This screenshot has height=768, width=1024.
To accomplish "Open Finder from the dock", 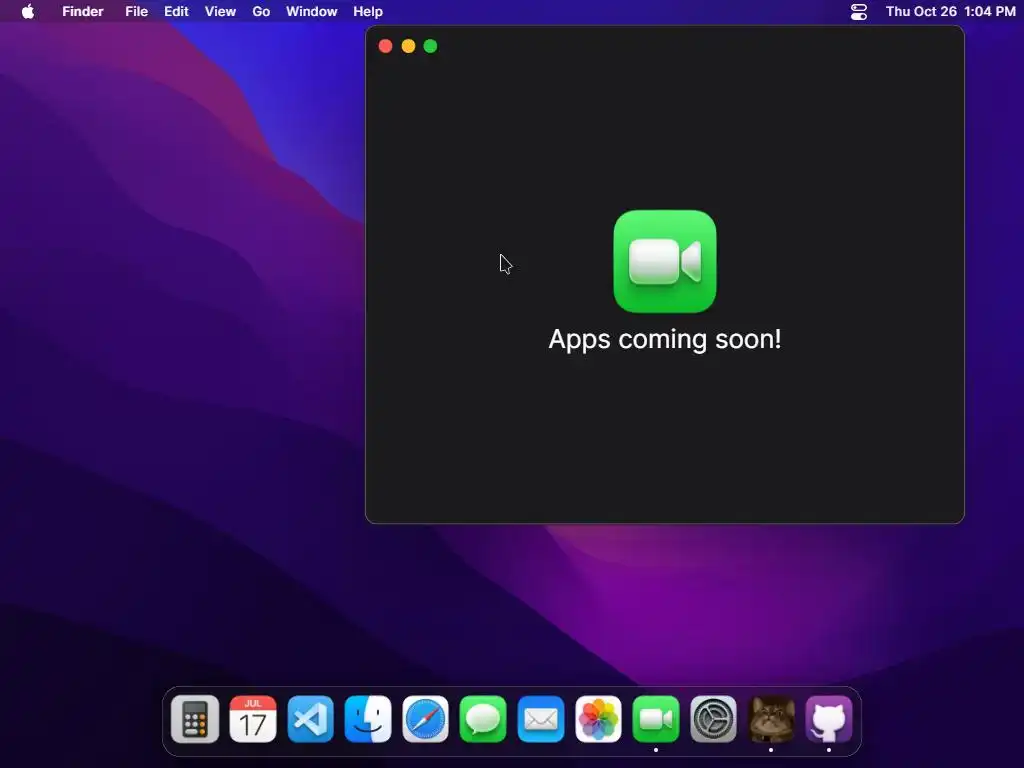I will tap(368, 719).
